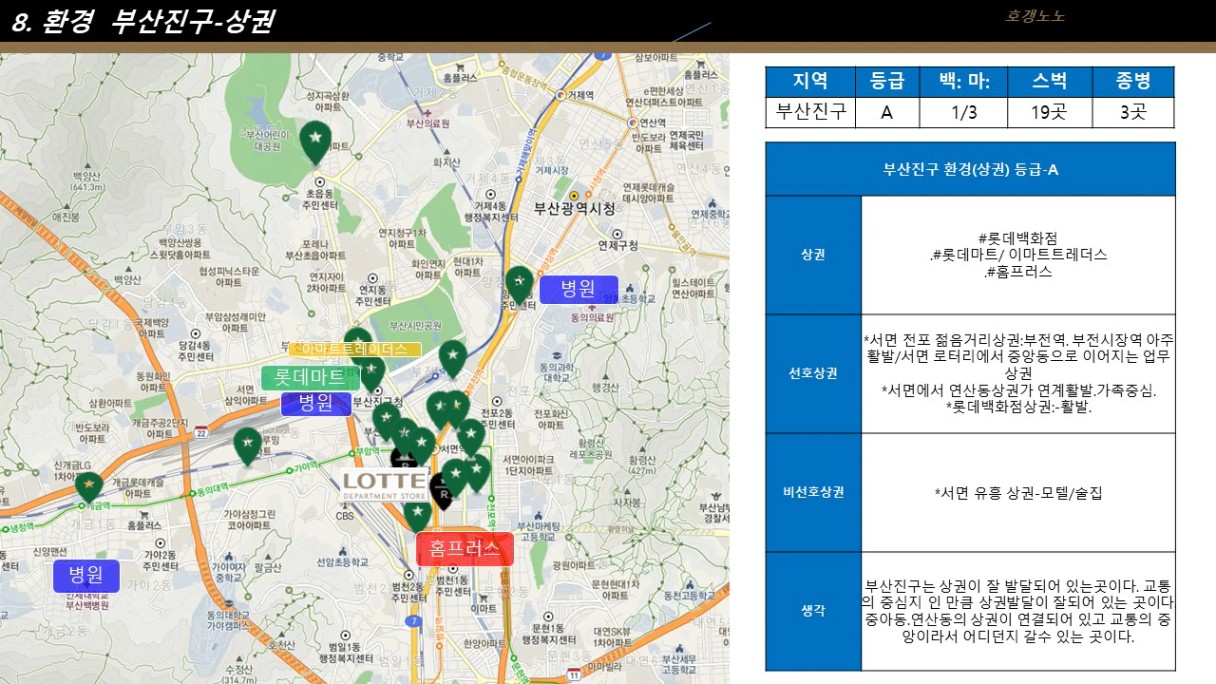The height and width of the screenshot is (684, 1216).
Task: Click the star pin nearest 전포2동 주민센터
Action: (470, 436)
